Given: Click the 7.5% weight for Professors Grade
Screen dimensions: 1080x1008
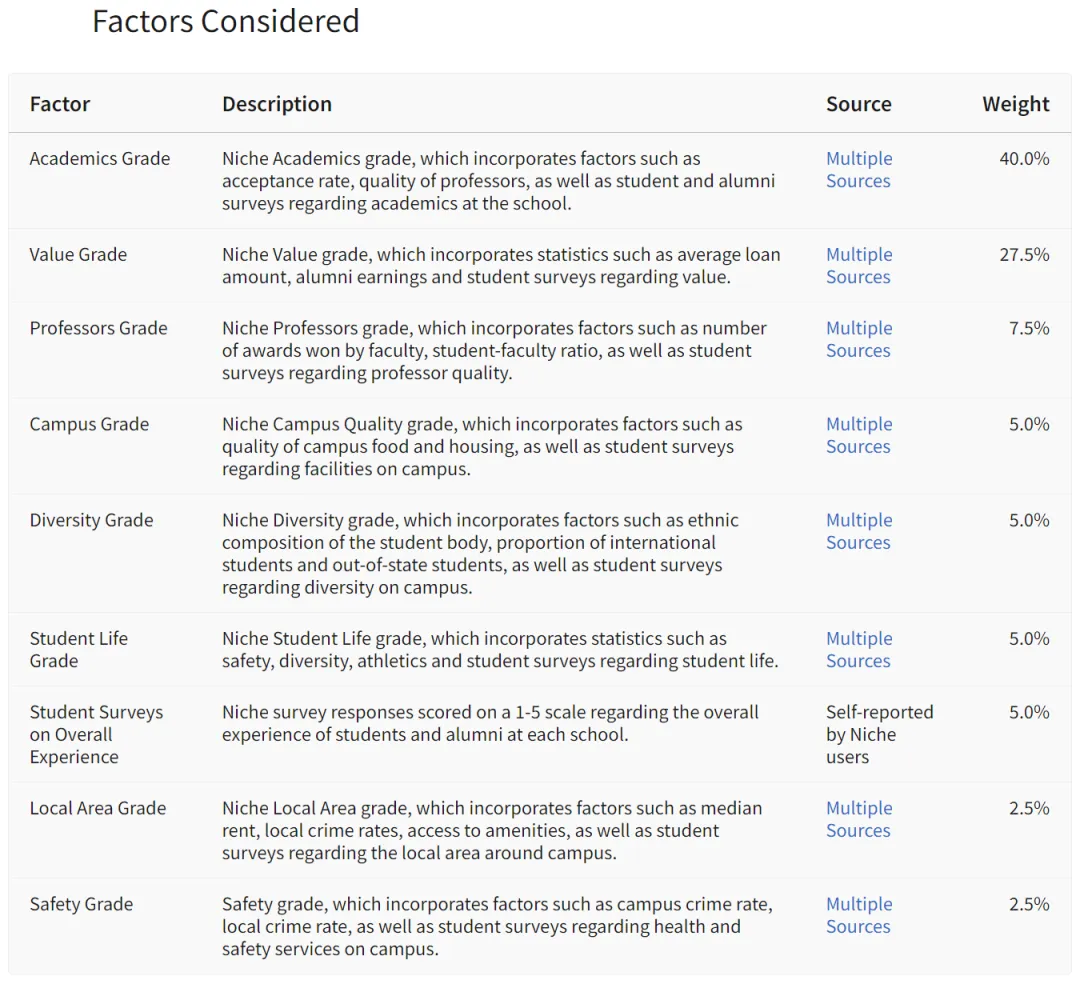Looking at the screenshot, I should coord(1029,329).
